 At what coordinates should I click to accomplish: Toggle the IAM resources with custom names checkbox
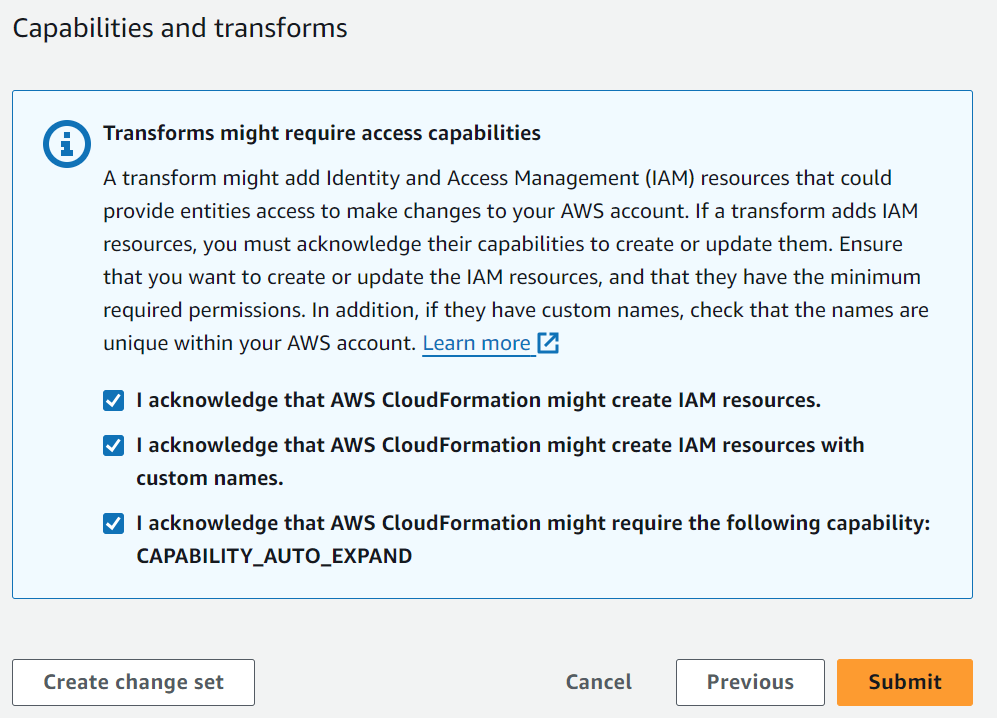114,446
